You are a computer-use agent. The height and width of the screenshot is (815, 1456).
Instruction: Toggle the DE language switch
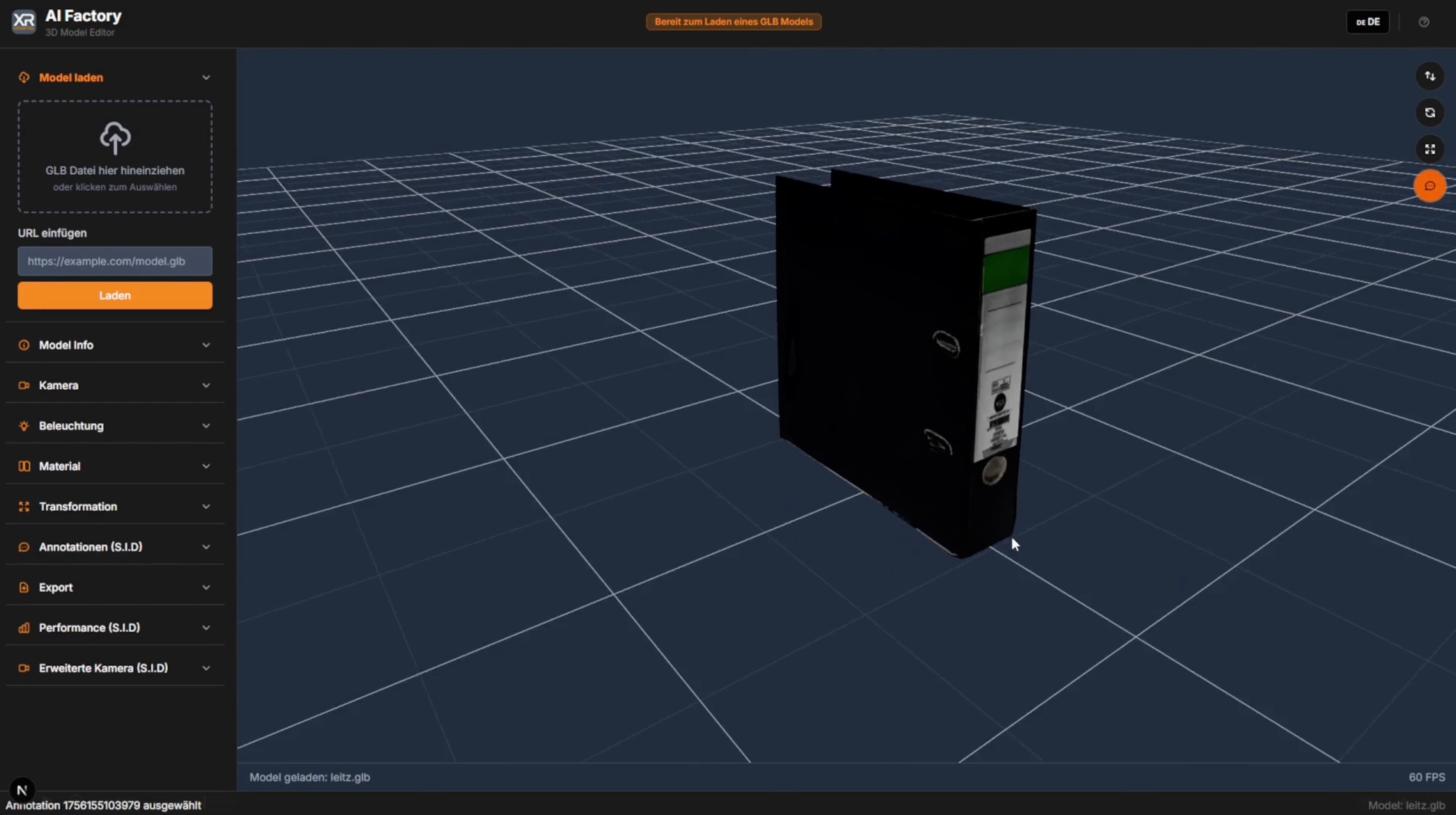tap(1368, 21)
